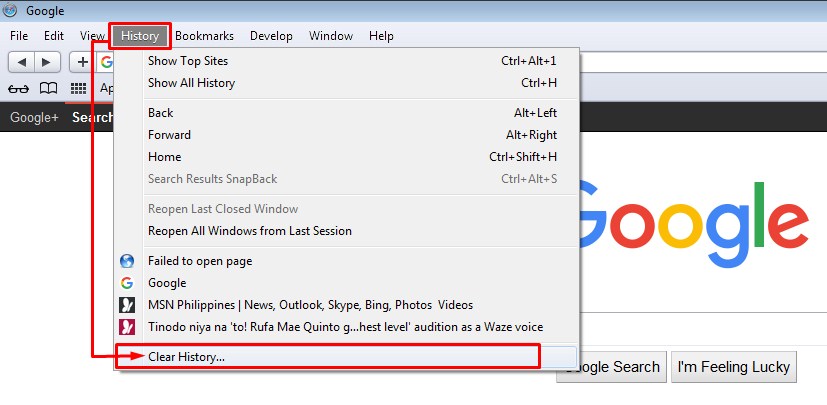Click the MSN Philippines entry's icon

pyautogui.click(x=127, y=305)
